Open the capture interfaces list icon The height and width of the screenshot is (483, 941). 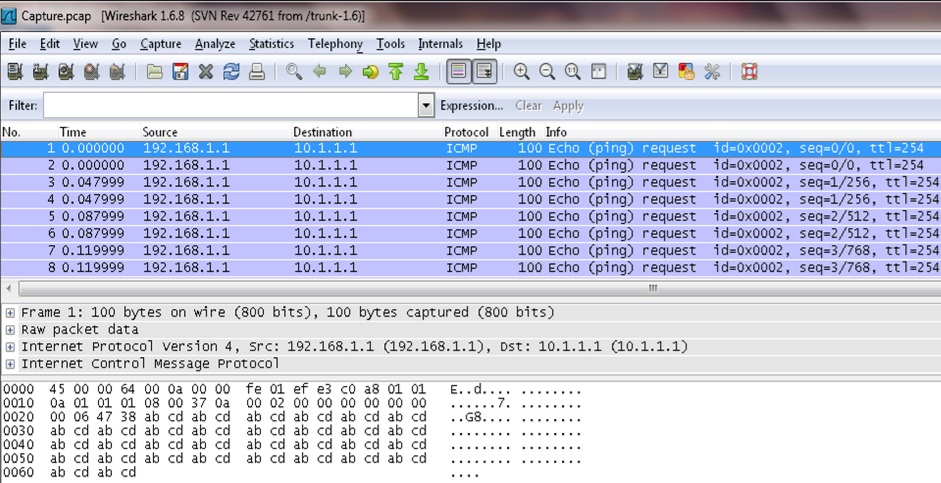tap(15, 72)
